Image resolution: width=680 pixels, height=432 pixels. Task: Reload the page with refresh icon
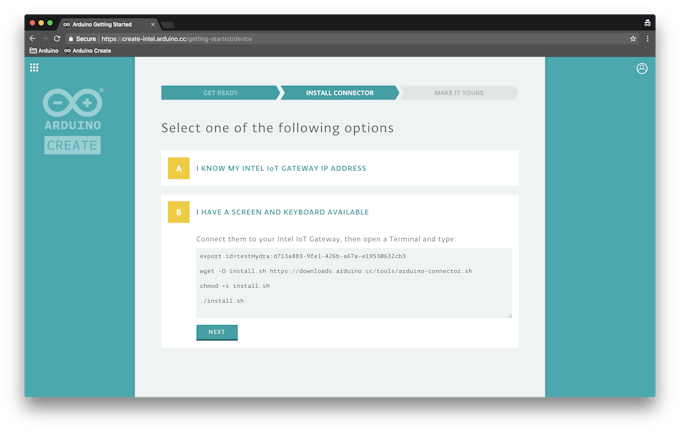click(57, 39)
